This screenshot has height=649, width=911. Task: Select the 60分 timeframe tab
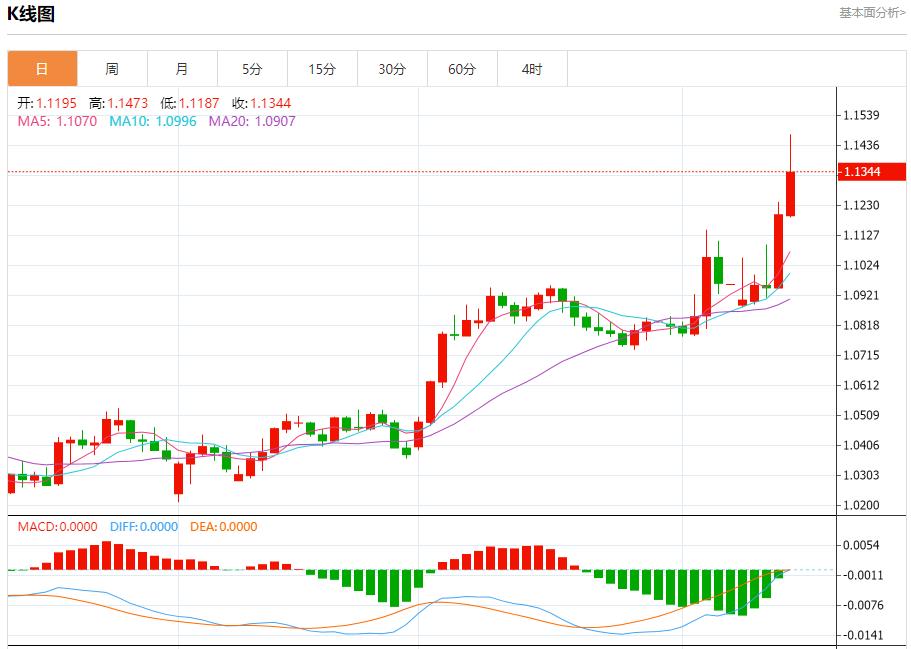pyautogui.click(x=462, y=68)
